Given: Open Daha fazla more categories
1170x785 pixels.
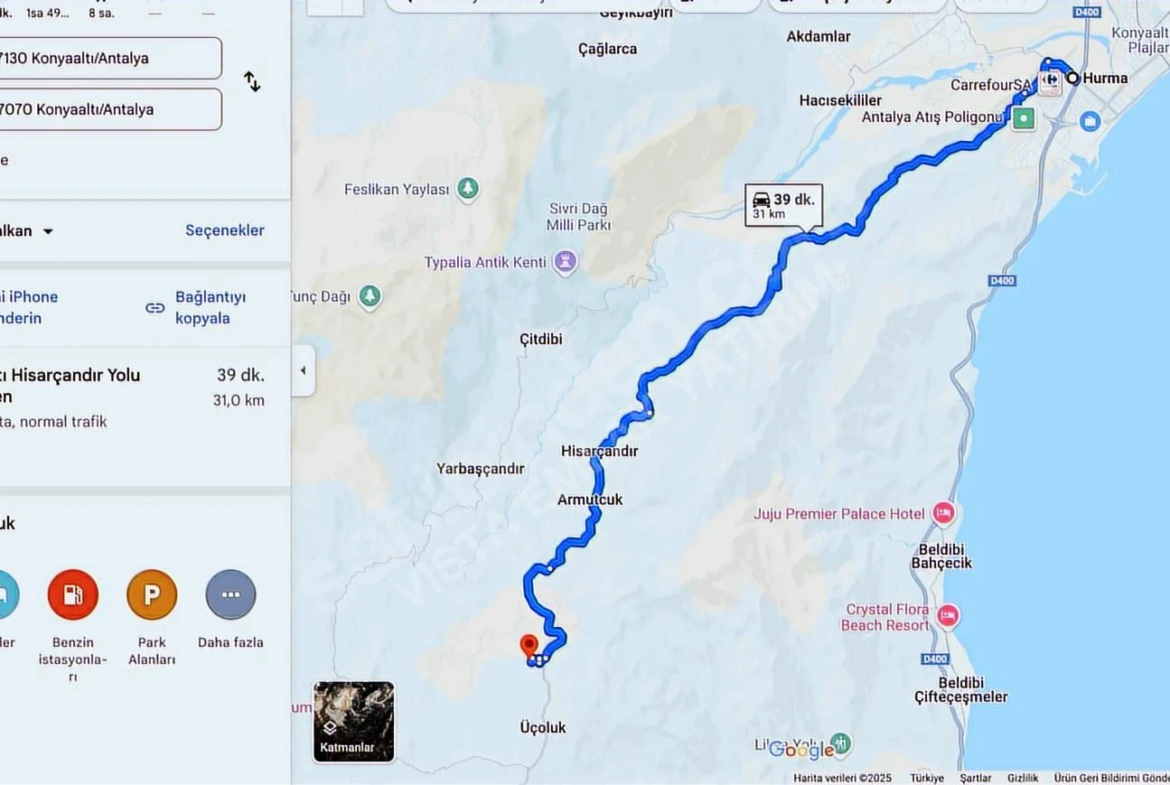Looking at the screenshot, I should pos(231,595).
